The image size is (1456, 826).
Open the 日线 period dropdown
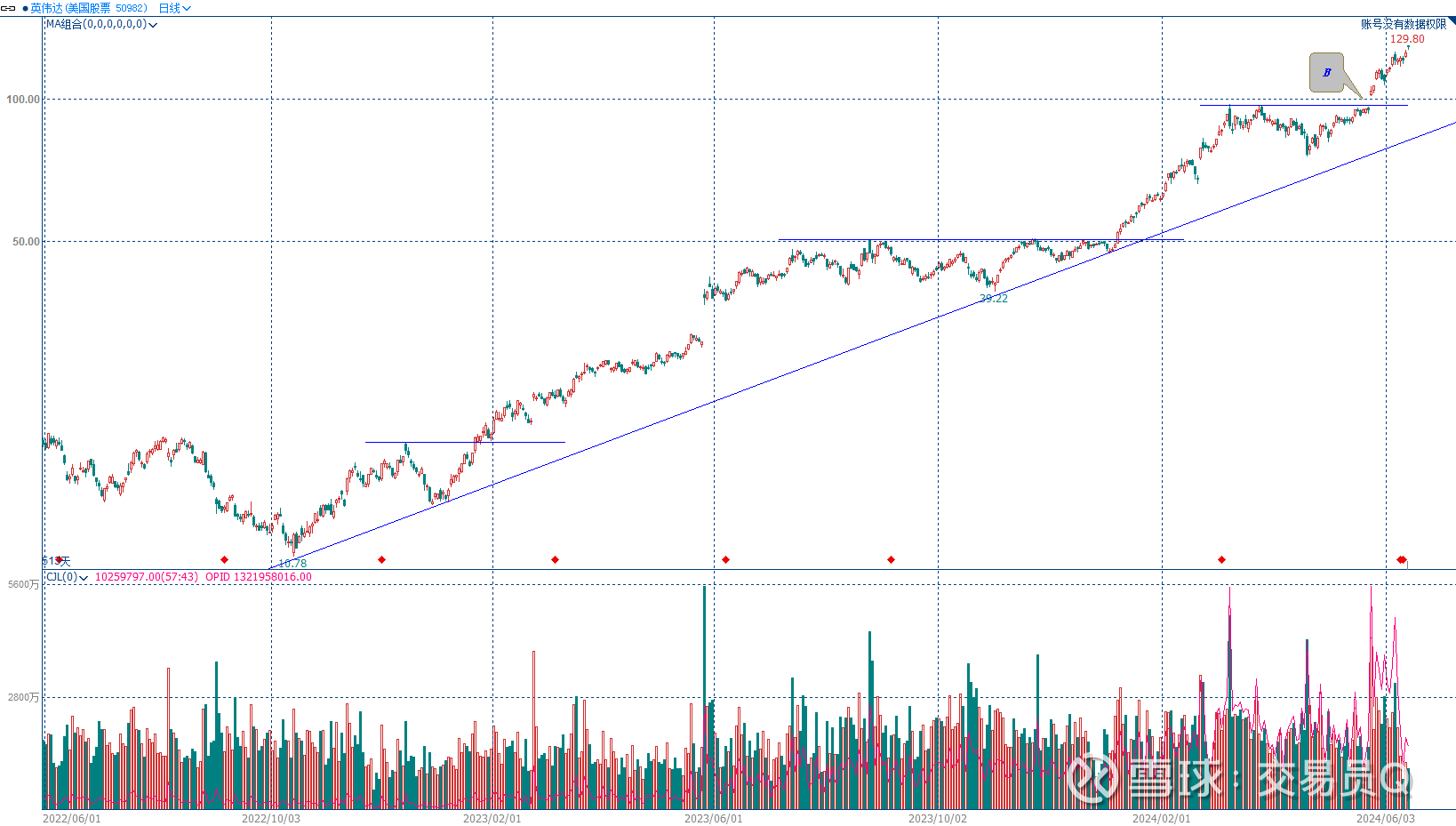(174, 8)
